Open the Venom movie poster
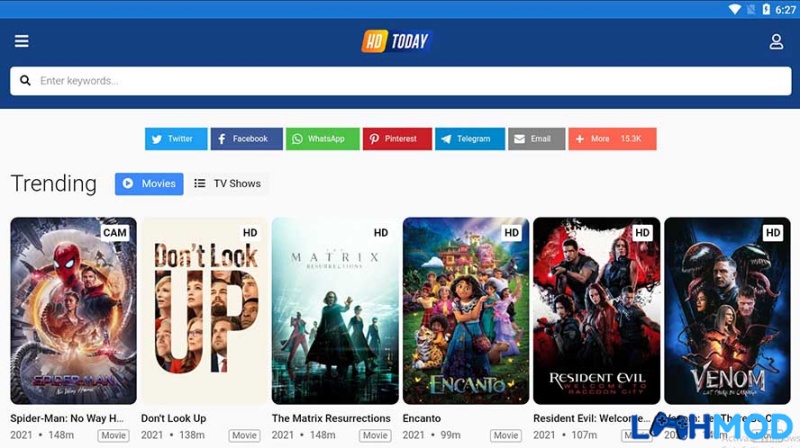The width and height of the screenshot is (800, 448). click(727, 311)
